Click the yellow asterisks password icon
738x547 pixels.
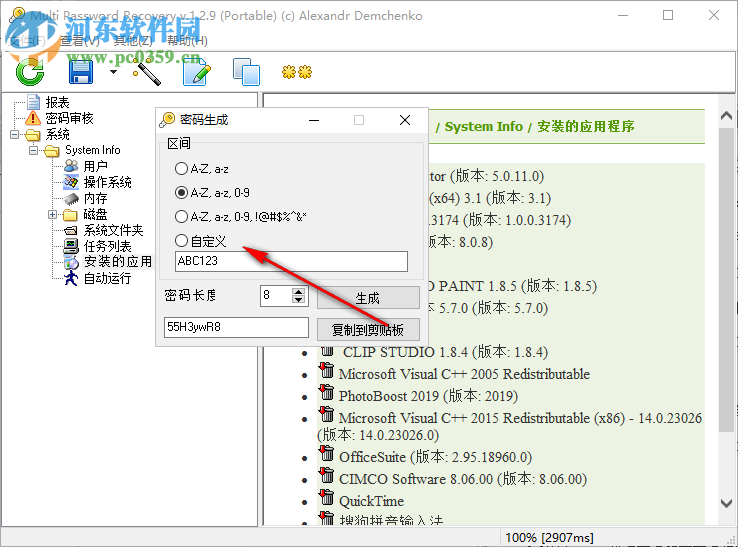click(x=297, y=72)
